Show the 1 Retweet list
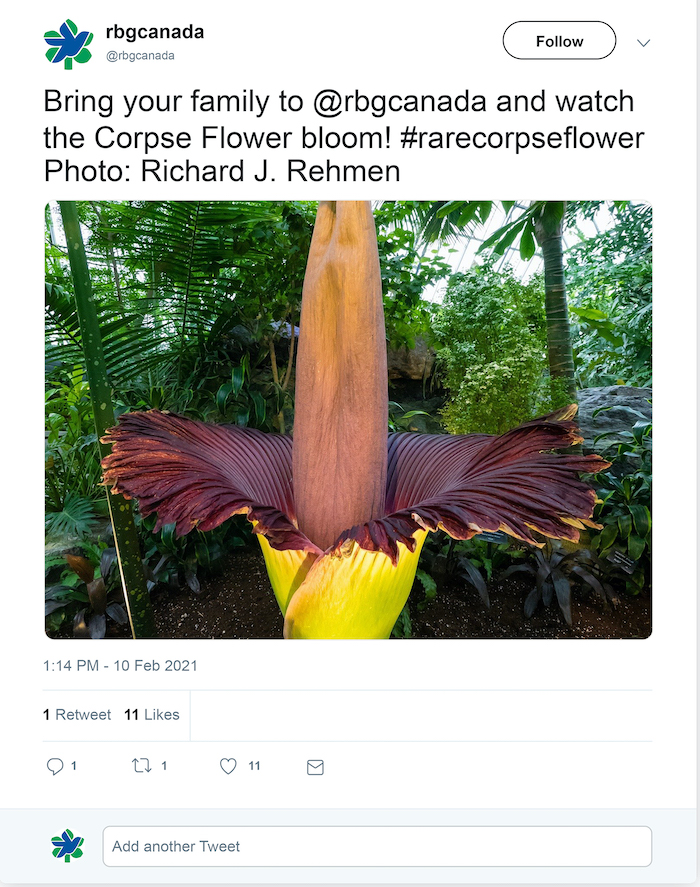 (77, 714)
